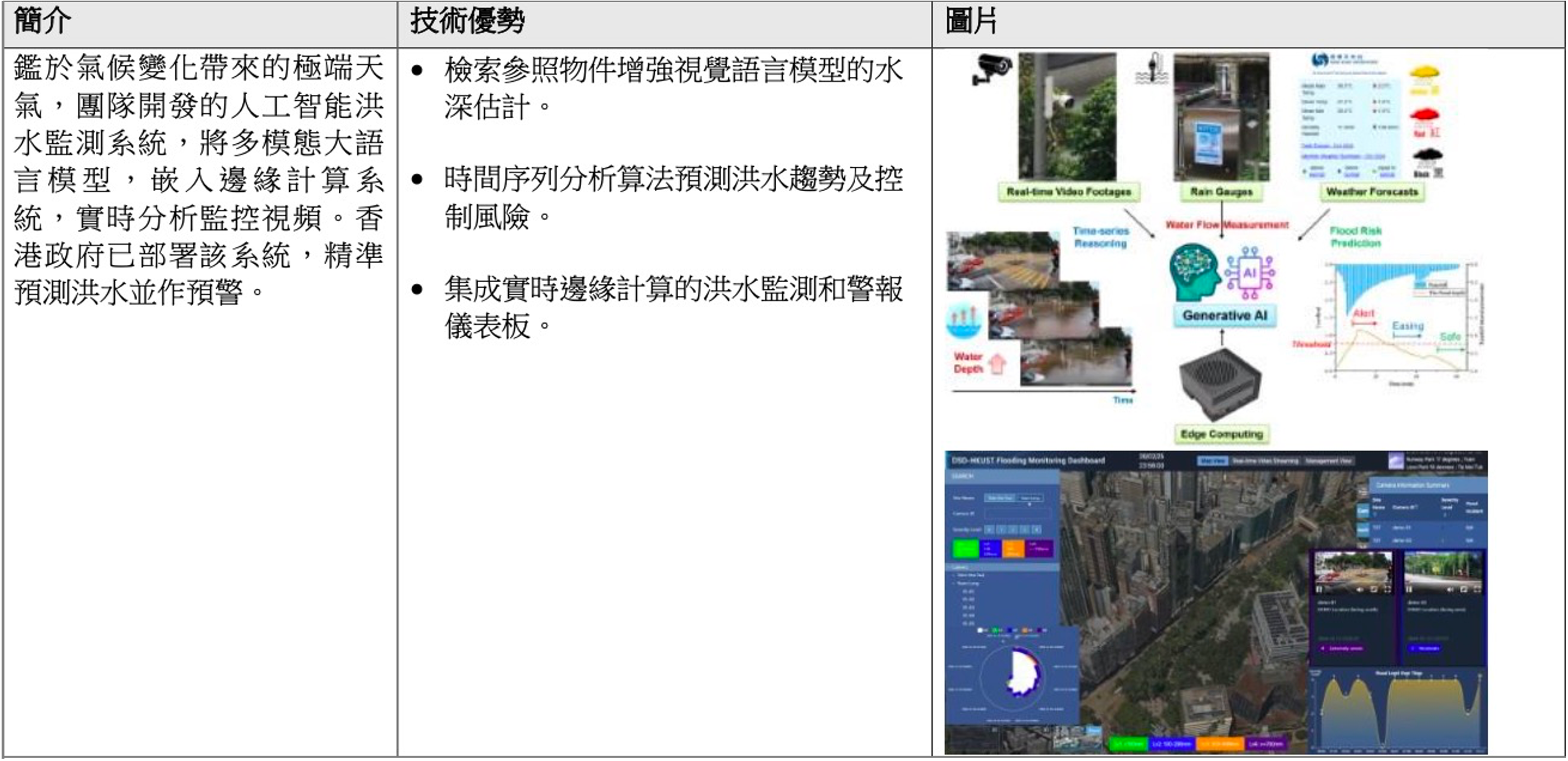Click the Real-time Video Footages label
1568x761 pixels.
[1069, 192]
